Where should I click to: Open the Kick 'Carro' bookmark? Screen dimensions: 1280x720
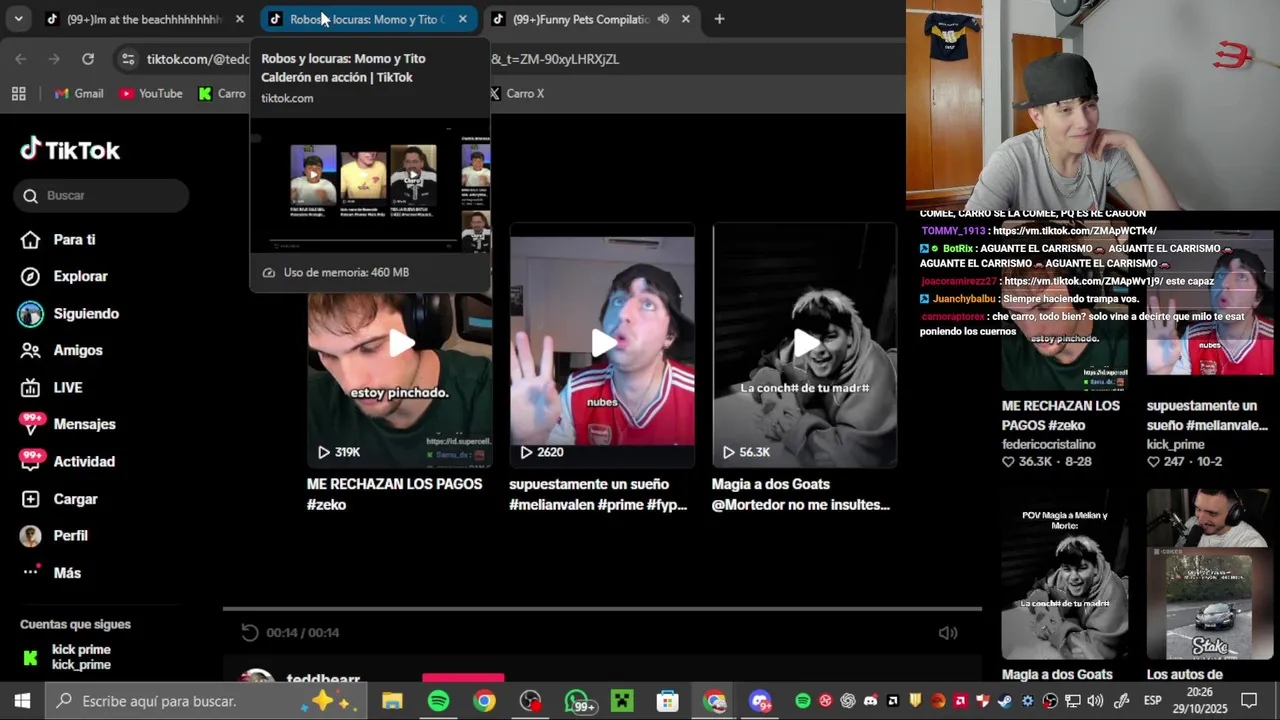point(222,93)
